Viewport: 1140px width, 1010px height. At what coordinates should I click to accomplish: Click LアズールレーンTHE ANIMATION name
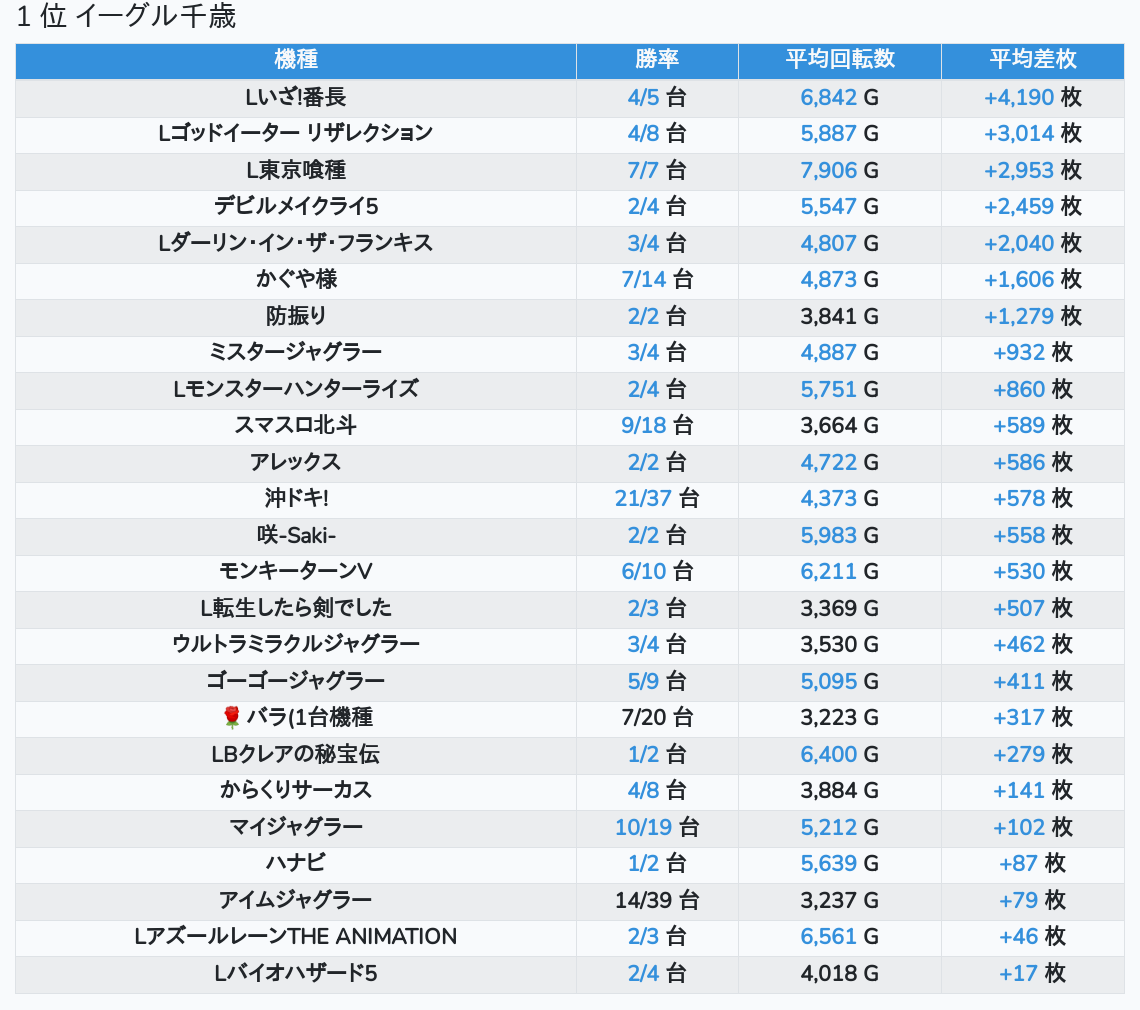click(296, 937)
